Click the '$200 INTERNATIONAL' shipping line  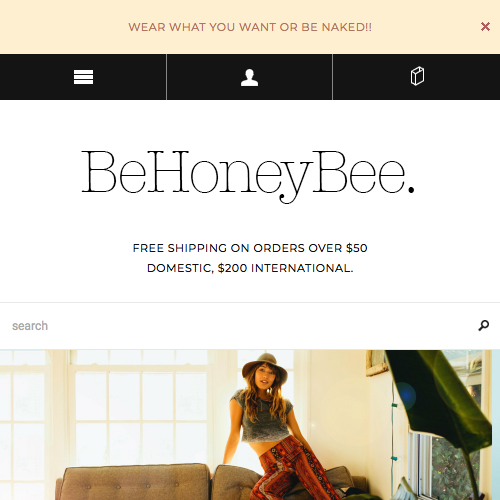(285, 268)
